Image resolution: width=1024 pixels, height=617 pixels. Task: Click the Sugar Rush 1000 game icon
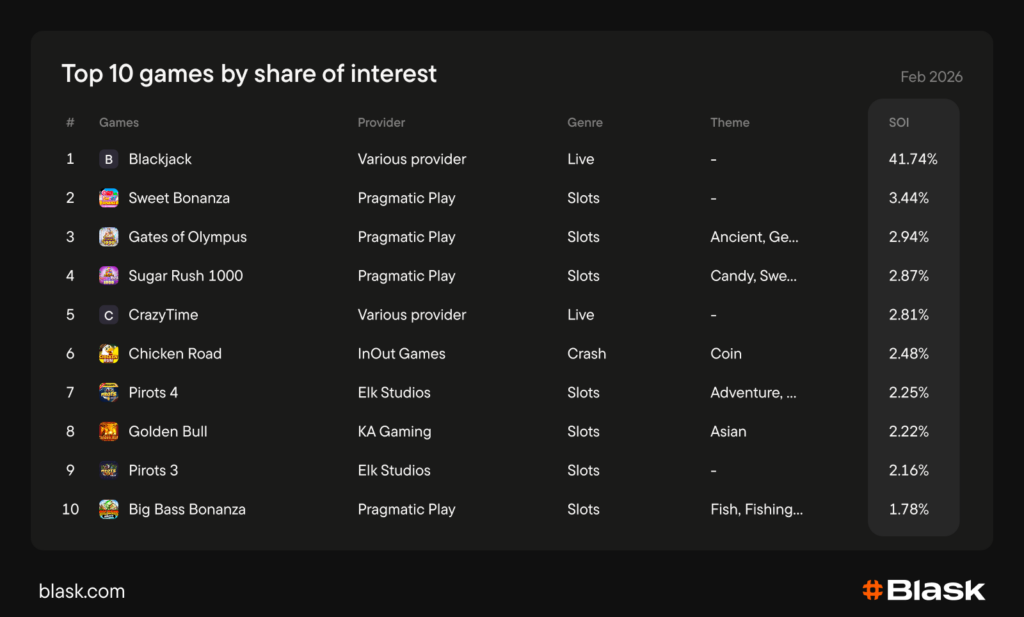pos(109,276)
